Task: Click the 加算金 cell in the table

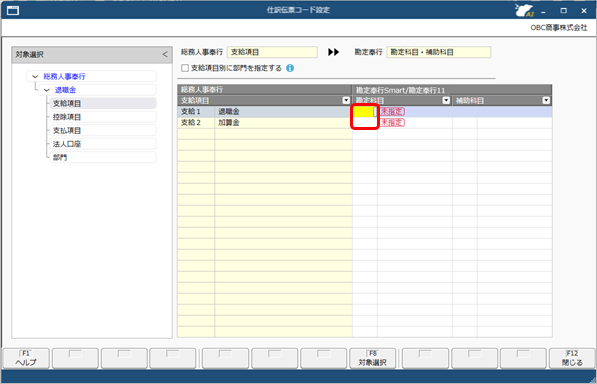Action: click(283, 123)
